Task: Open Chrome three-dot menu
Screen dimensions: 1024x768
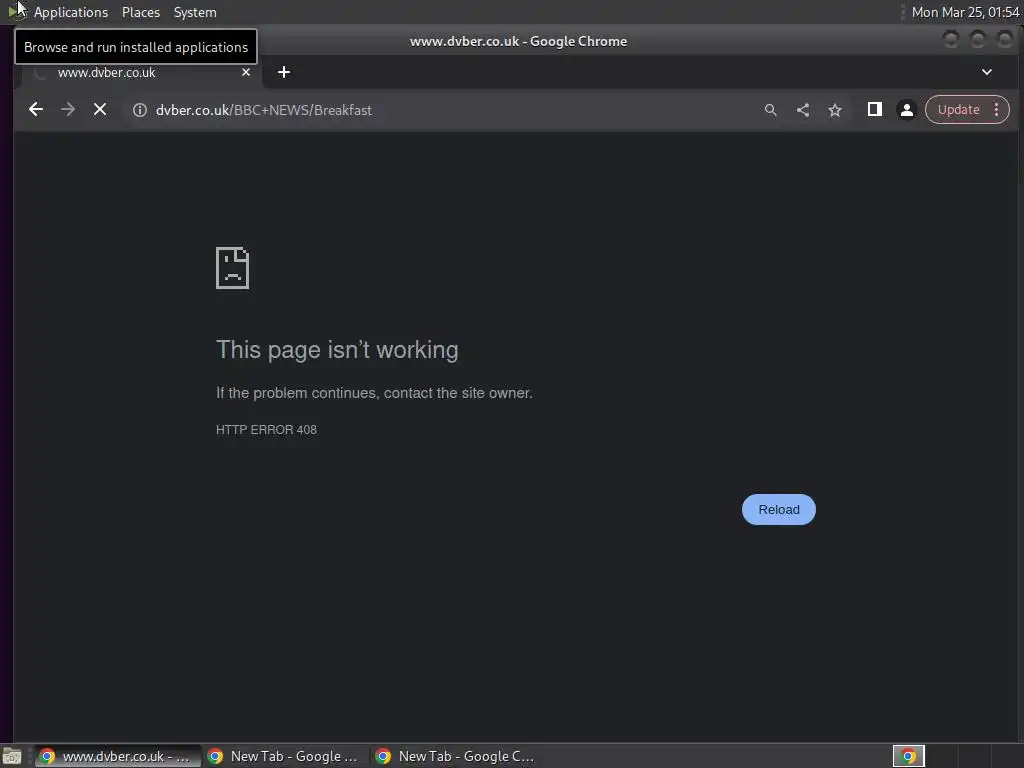Action: (x=997, y=110)
